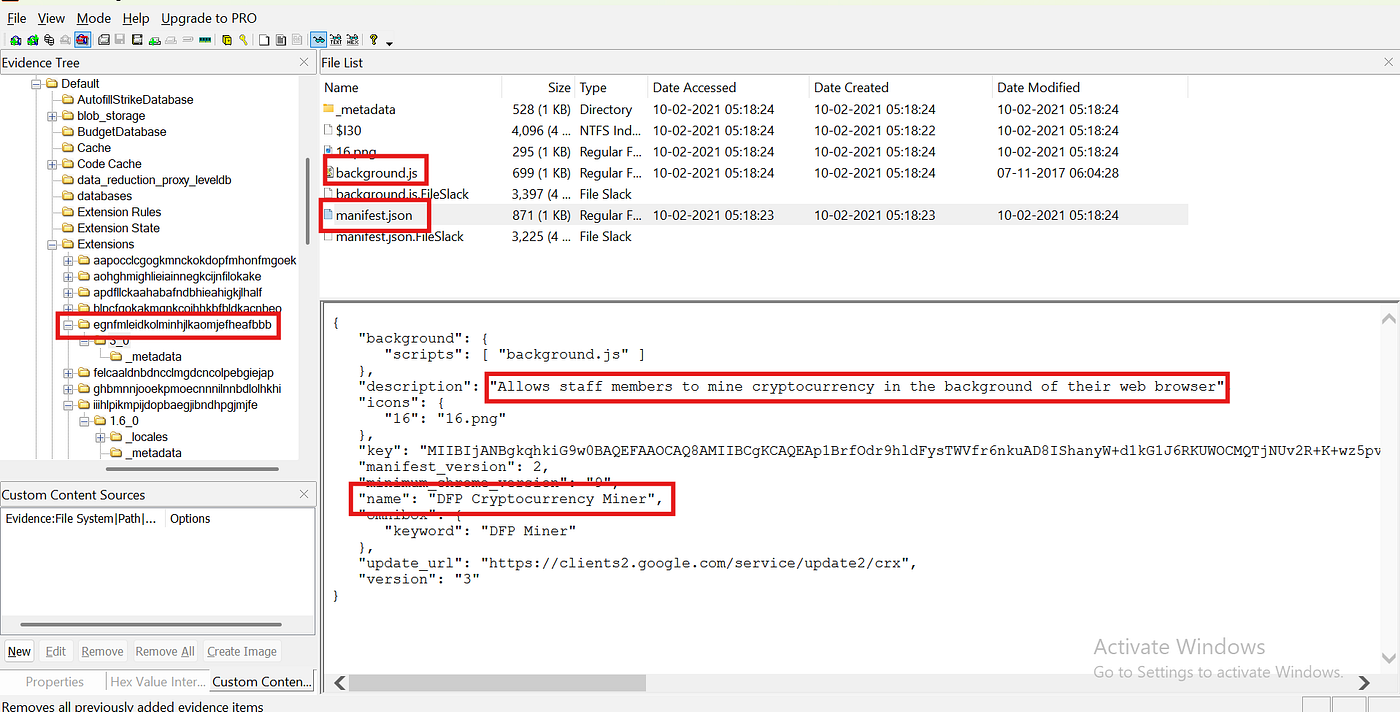Click the Remove button
This screenshot has width=1400, height=712.
[102, 651]
